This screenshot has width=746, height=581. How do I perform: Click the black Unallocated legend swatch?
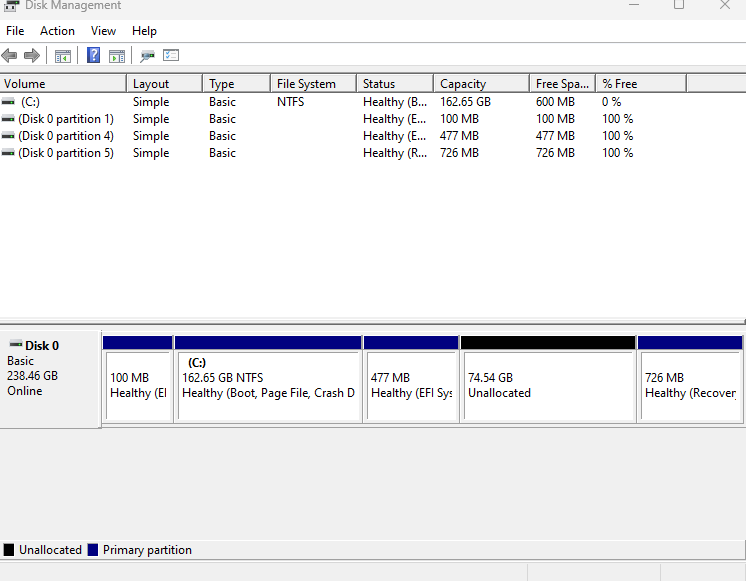point(9,550)
